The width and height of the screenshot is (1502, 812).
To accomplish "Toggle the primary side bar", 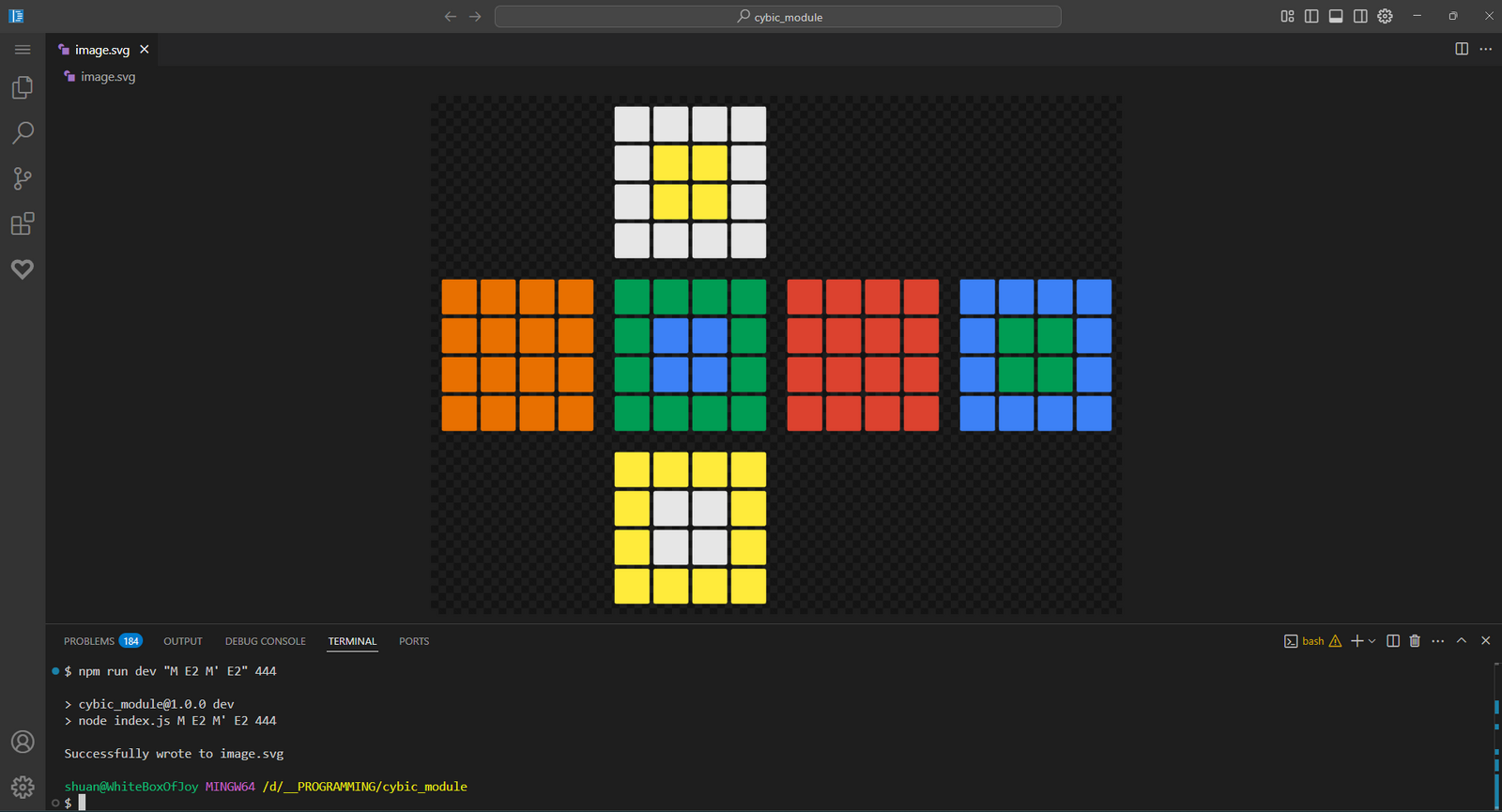I will coord(1311,16).
